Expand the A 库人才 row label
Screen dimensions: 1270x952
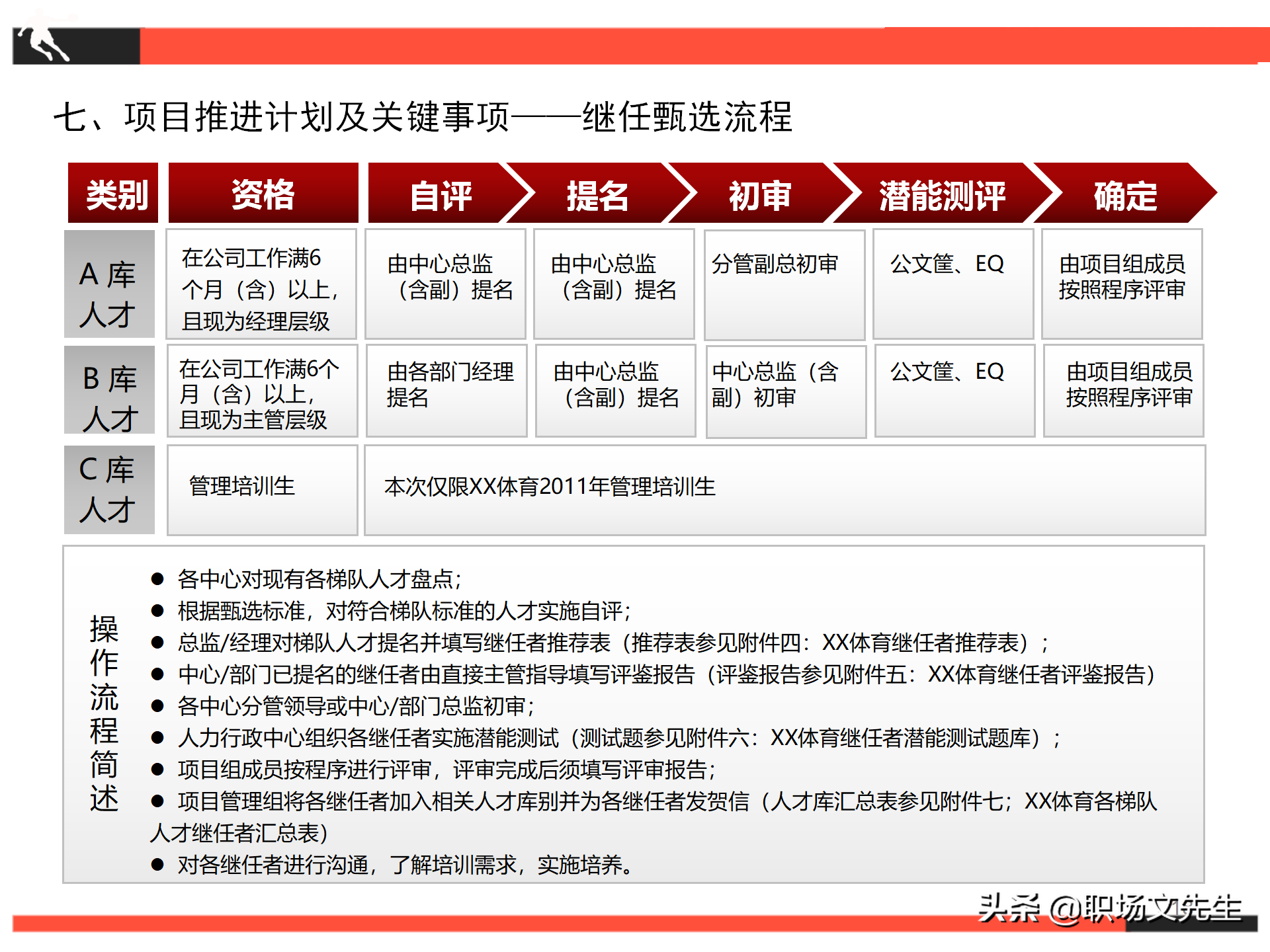(109, 284)
